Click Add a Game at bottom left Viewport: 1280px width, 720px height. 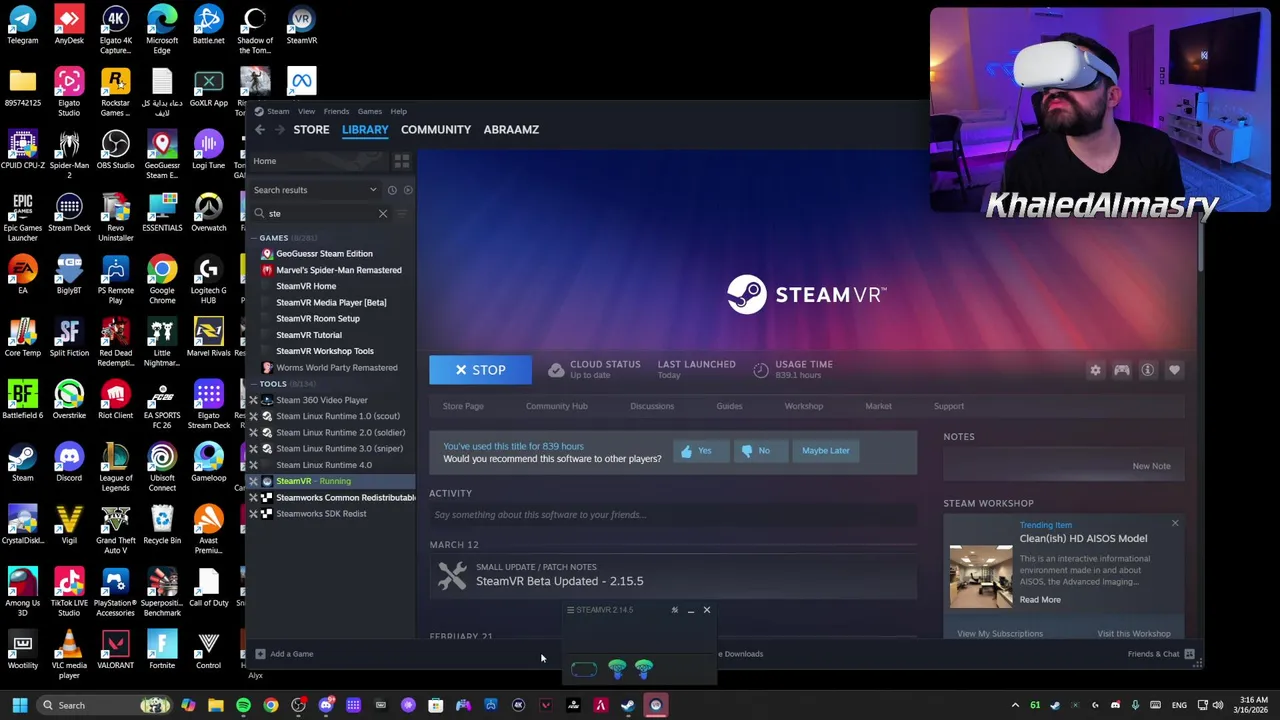click(x=284, y=654)
